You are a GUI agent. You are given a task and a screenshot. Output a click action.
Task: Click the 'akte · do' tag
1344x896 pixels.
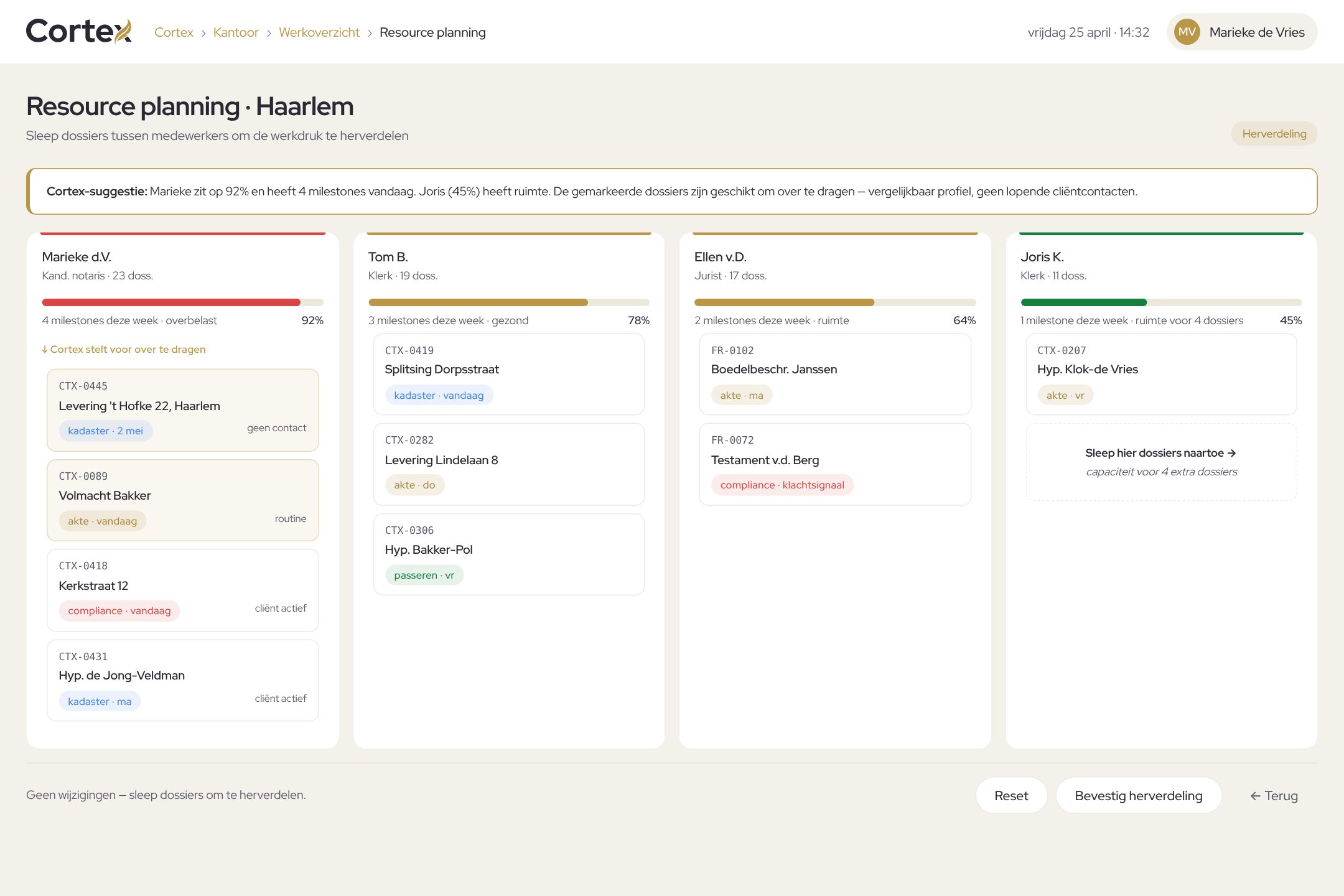414,485
